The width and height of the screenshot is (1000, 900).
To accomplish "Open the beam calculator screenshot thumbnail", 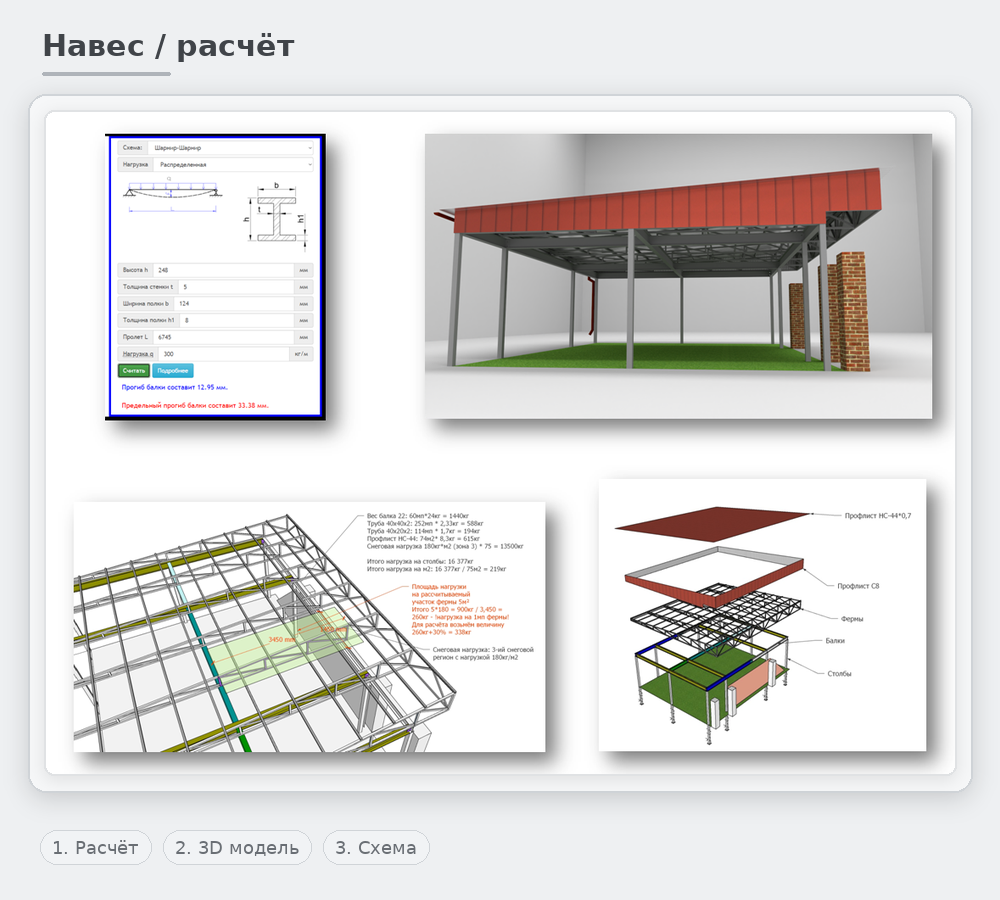I will pyautogui.click(x=216, y=277).
